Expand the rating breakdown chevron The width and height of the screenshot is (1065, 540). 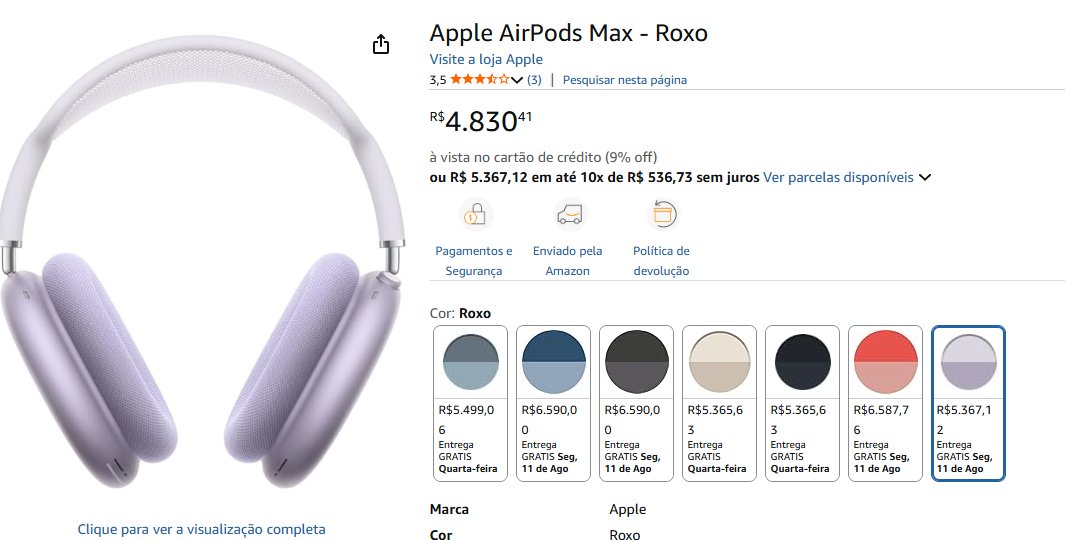coord(517,80)
